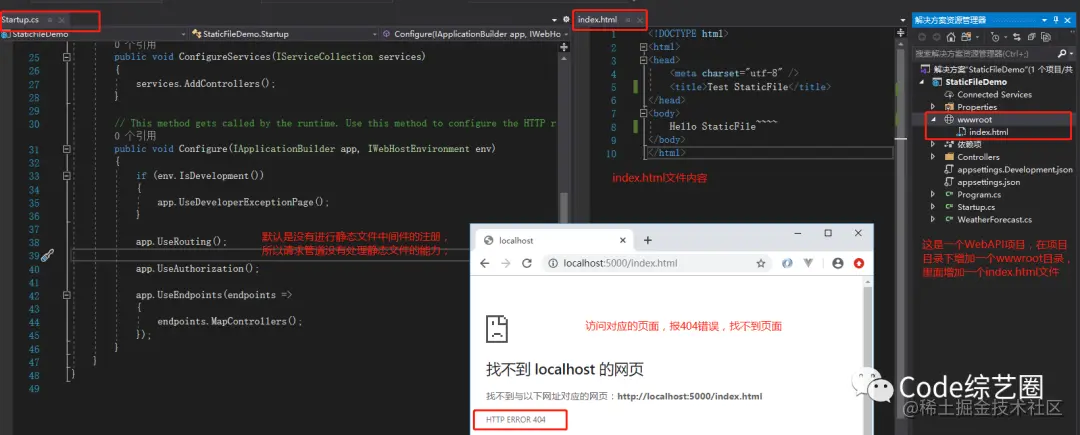Open the editor tab overflow dropdown arrow

(x=554, y=20)
